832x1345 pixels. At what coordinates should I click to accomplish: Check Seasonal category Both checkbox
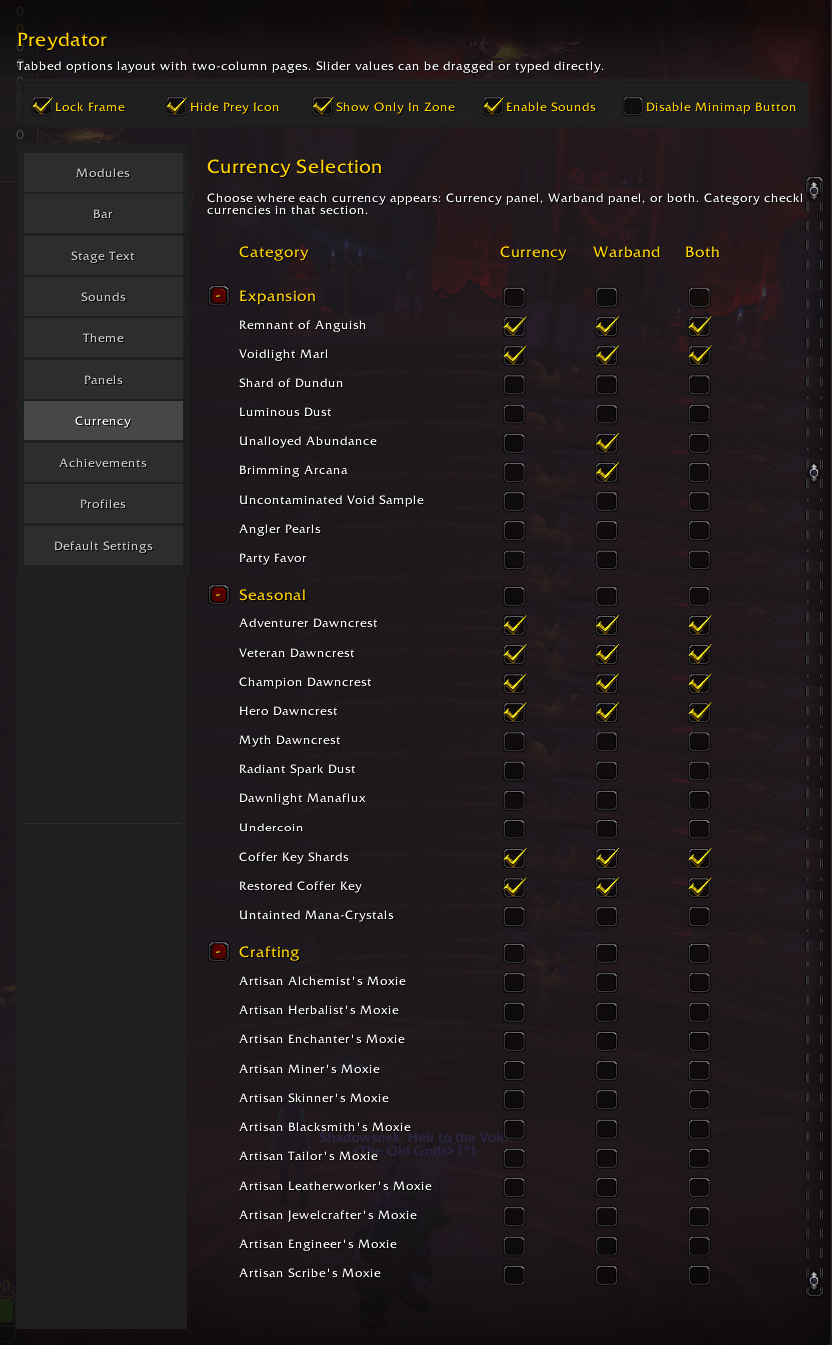(700, 596)
